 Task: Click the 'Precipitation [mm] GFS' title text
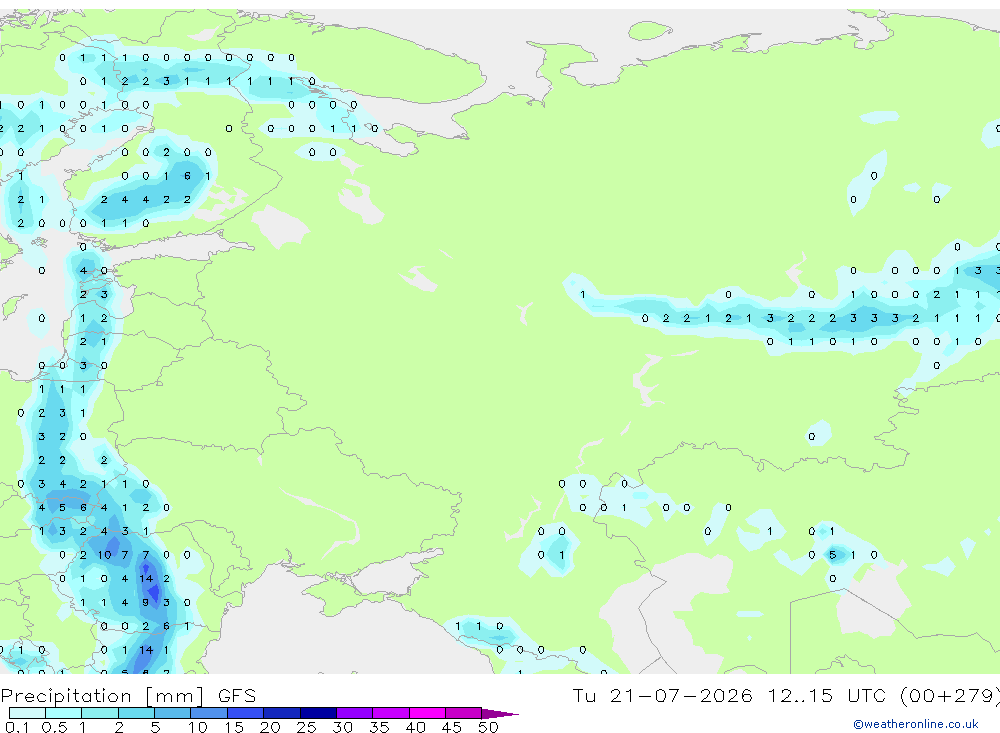pos(128,695)
